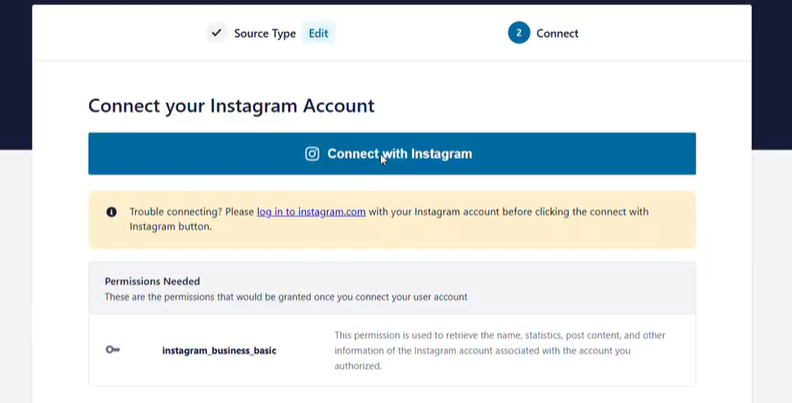Click the Instagram logo icon in the button
This screenshot has height=403, width=792.
[x=312, y=154]
